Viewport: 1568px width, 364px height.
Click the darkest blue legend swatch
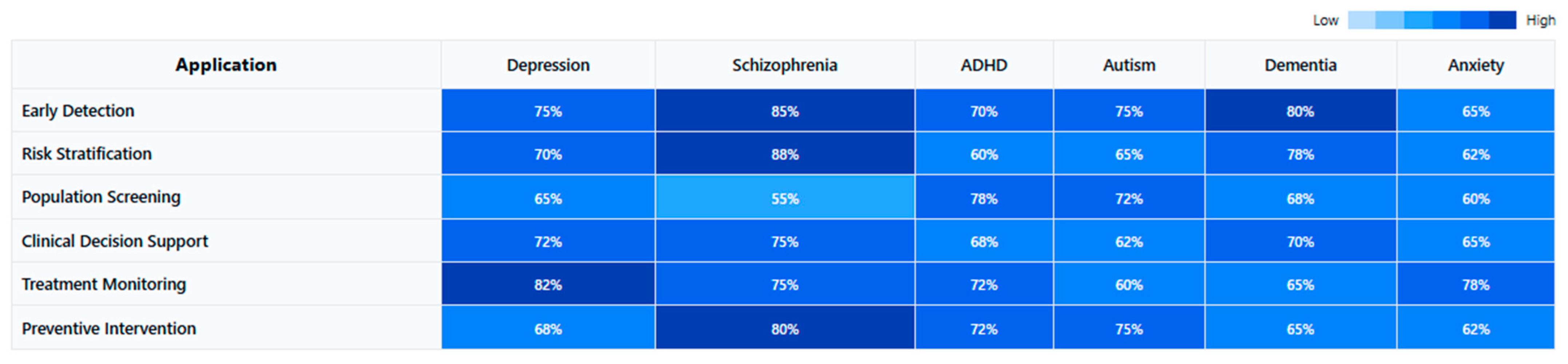click(1502, 20)
